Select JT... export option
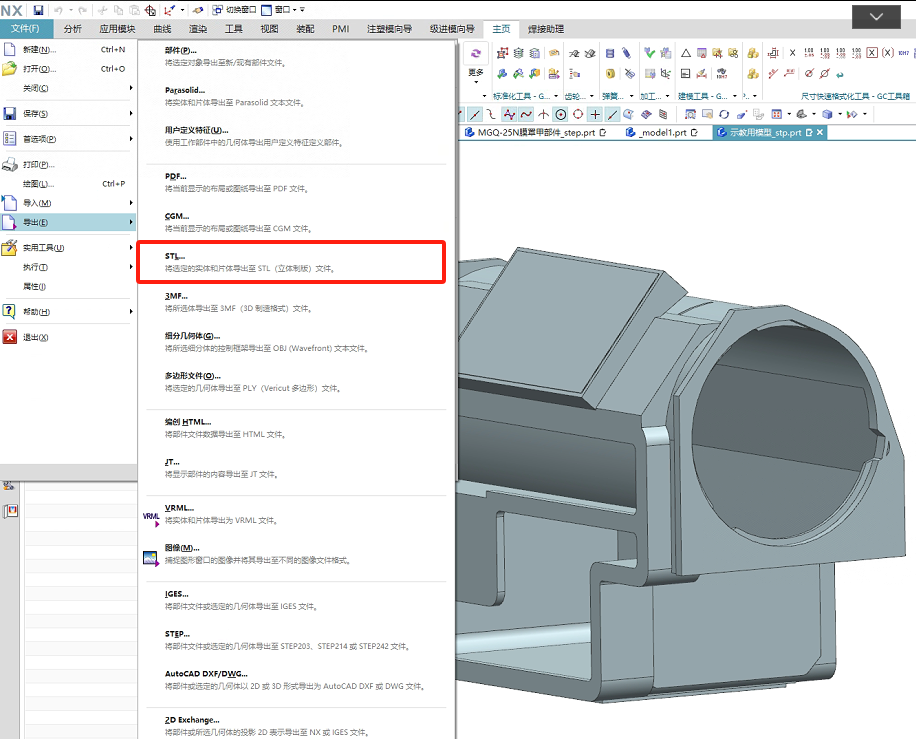The height and width of the screenshot is (739, 916). point(296,468)
